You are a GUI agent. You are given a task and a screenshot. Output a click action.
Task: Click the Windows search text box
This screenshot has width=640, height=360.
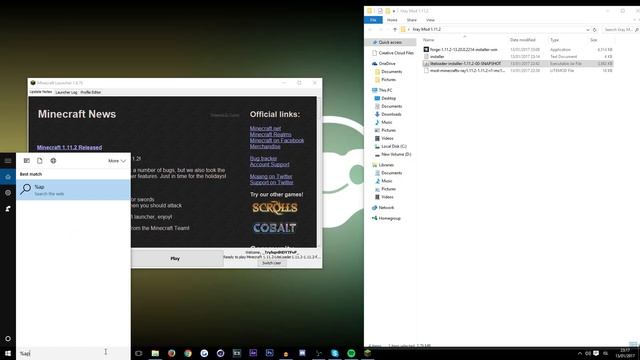[x=73, y=353]
